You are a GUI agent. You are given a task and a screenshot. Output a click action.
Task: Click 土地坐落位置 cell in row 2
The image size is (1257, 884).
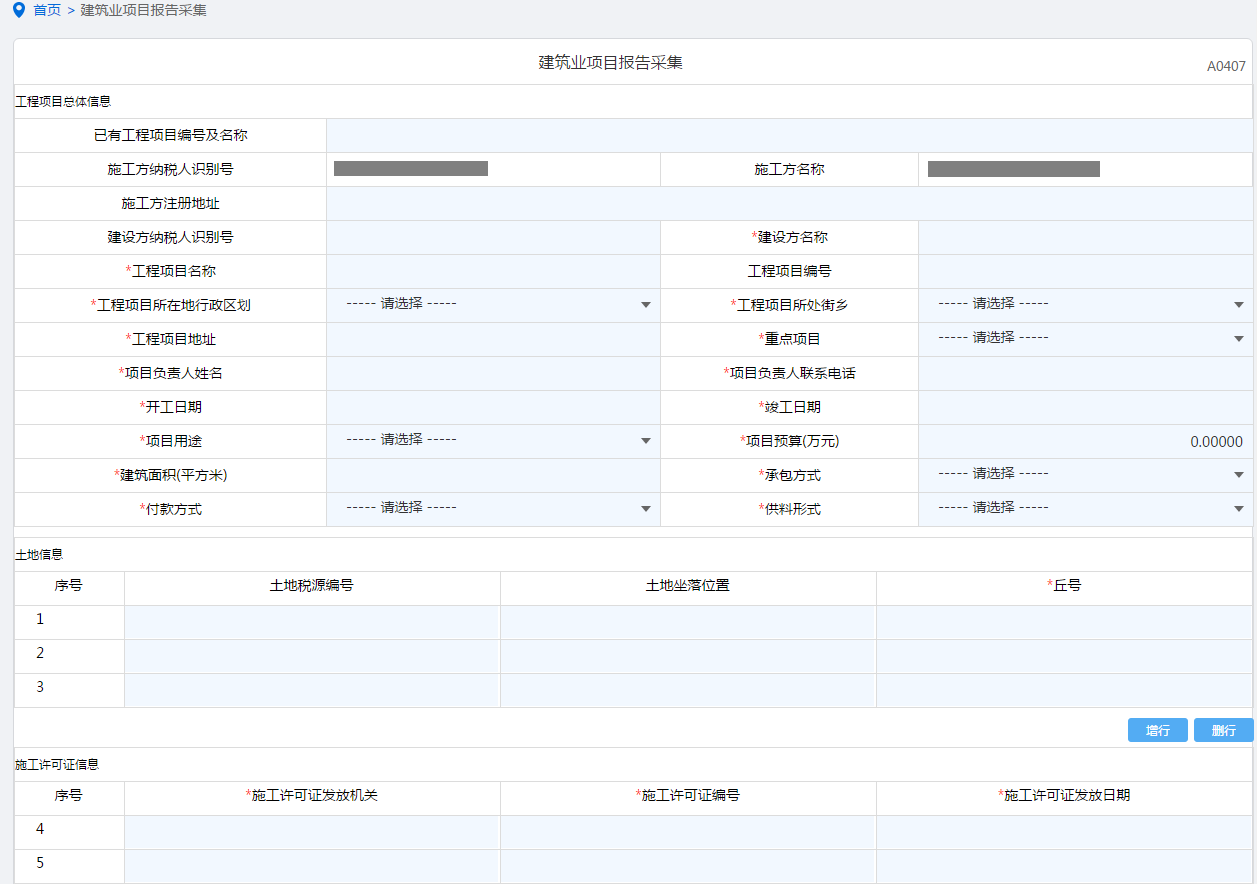click(688, 657)
